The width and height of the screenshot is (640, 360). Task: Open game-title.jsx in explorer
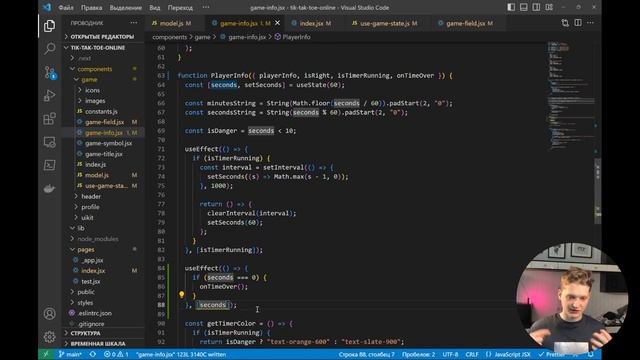(x=104, y=154)
